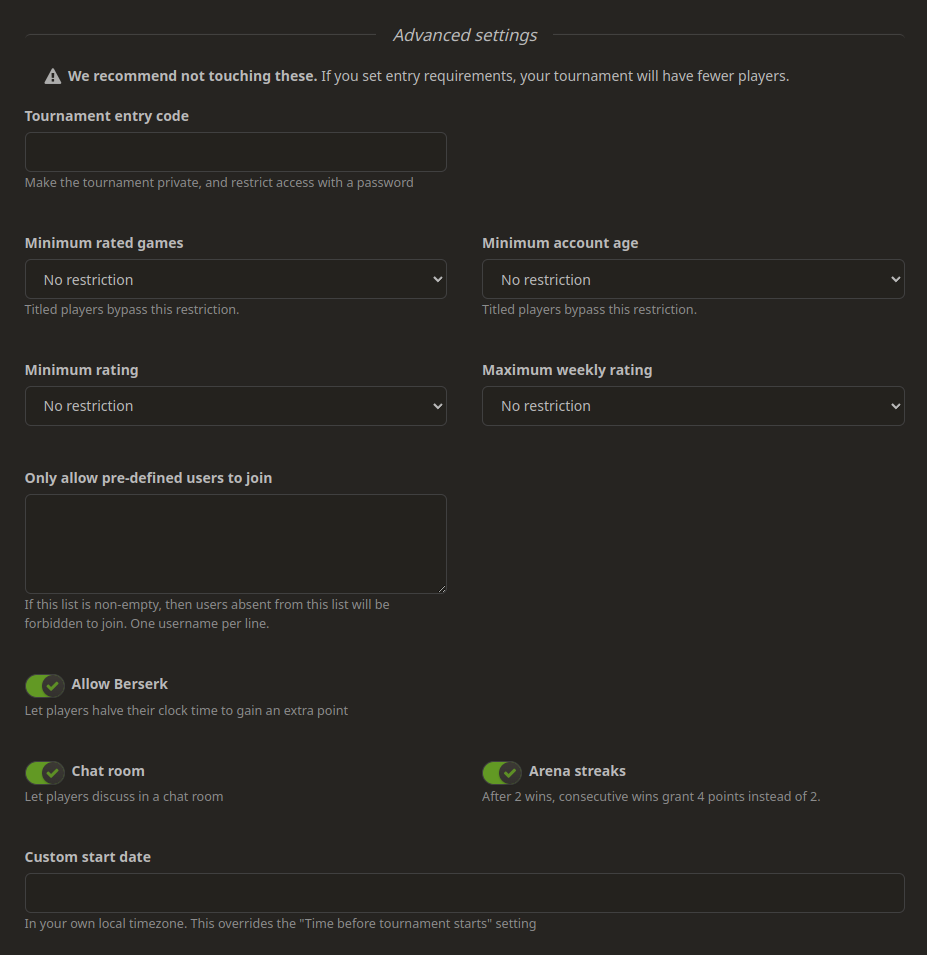
Task: Expand the Maximum weekly rating dropdown
Action: click(x=693, y=406)
